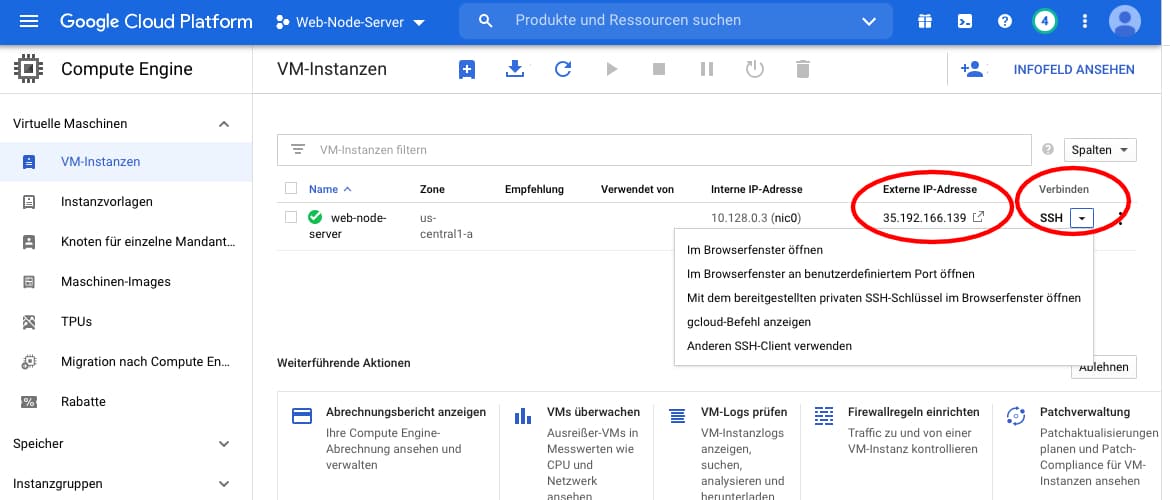Image resolution: width=1170 pixels, height=500 pixels.
Task: Click the import VM download icon
Action: (515, 69)
